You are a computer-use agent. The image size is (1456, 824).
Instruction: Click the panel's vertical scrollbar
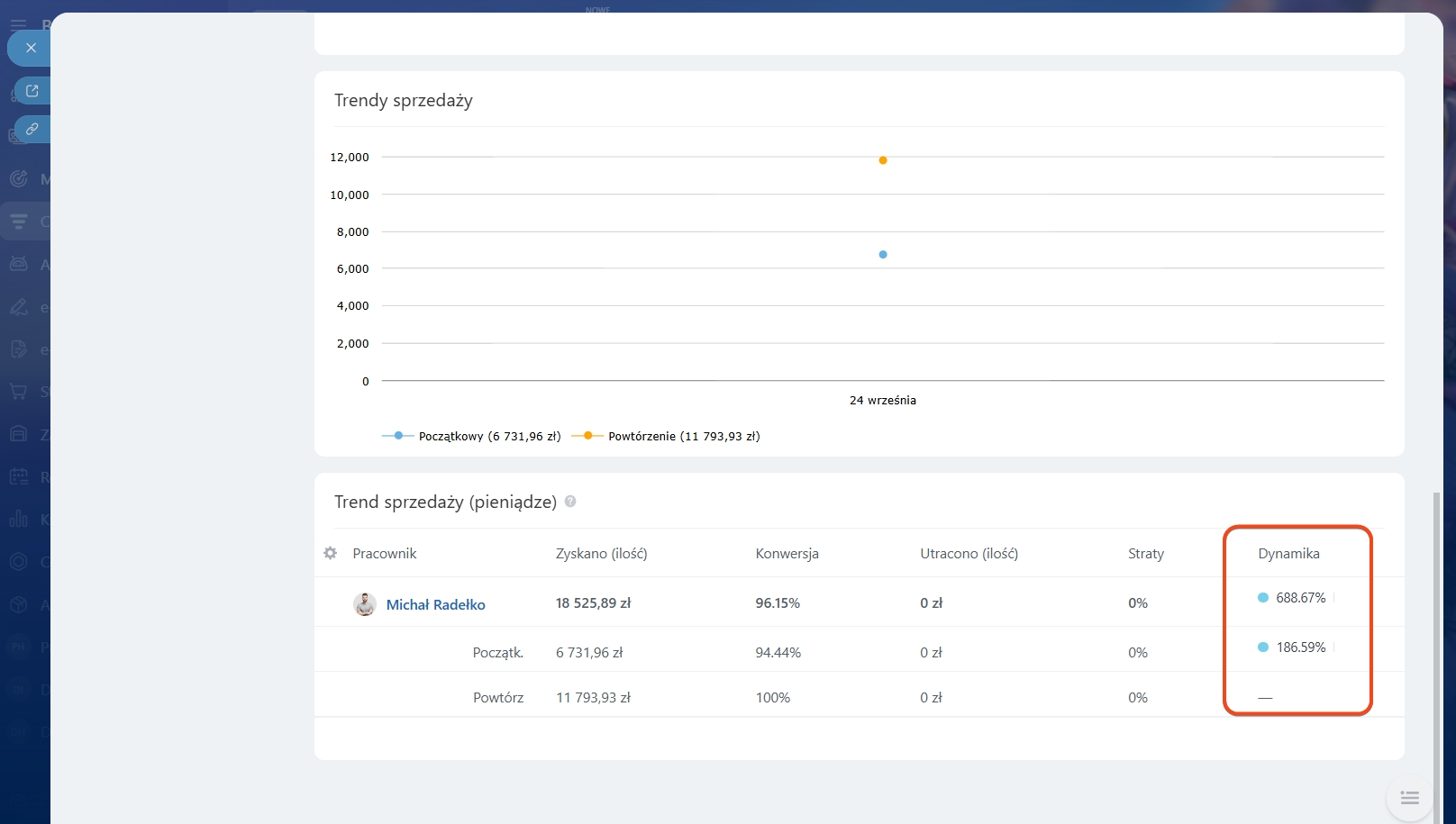pyautogui.click(x=1436, y=630)
